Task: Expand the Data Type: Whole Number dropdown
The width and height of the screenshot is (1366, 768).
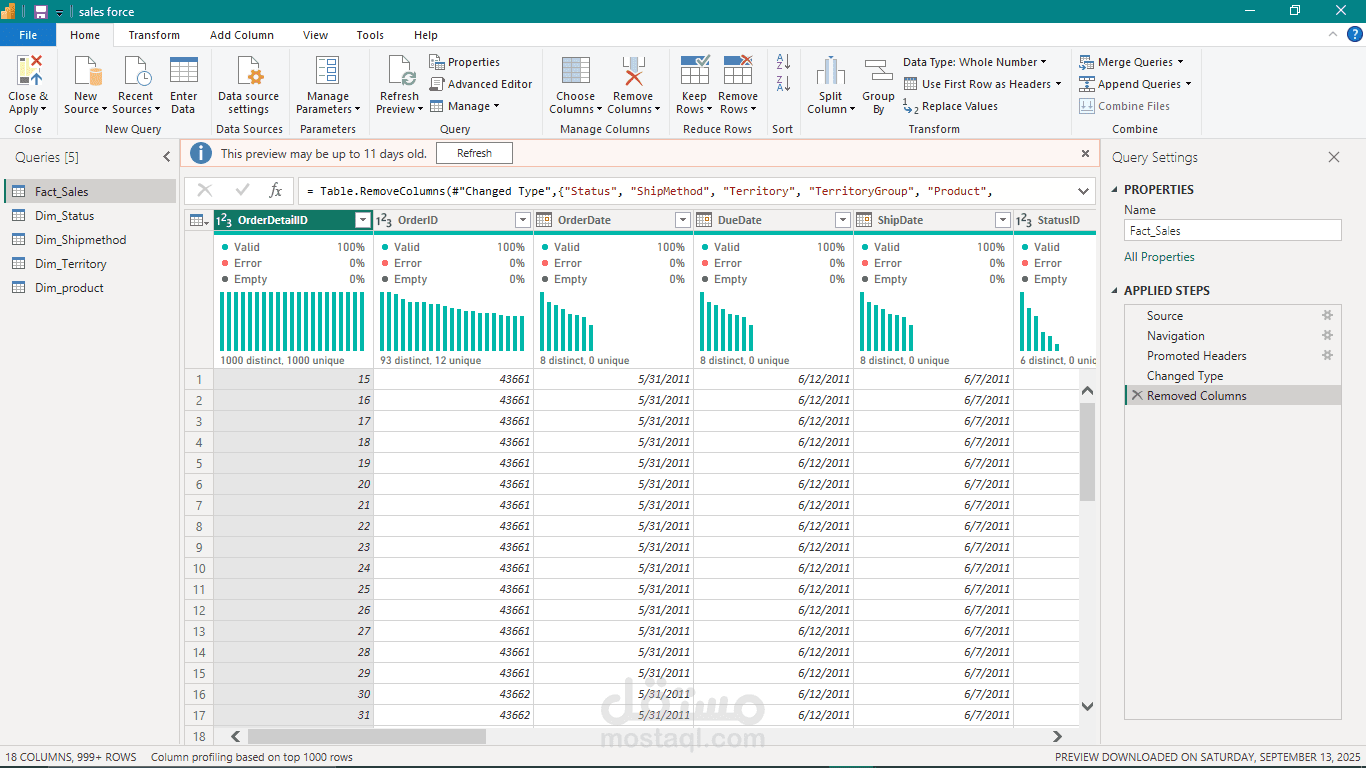Action: tap(974, 62)
